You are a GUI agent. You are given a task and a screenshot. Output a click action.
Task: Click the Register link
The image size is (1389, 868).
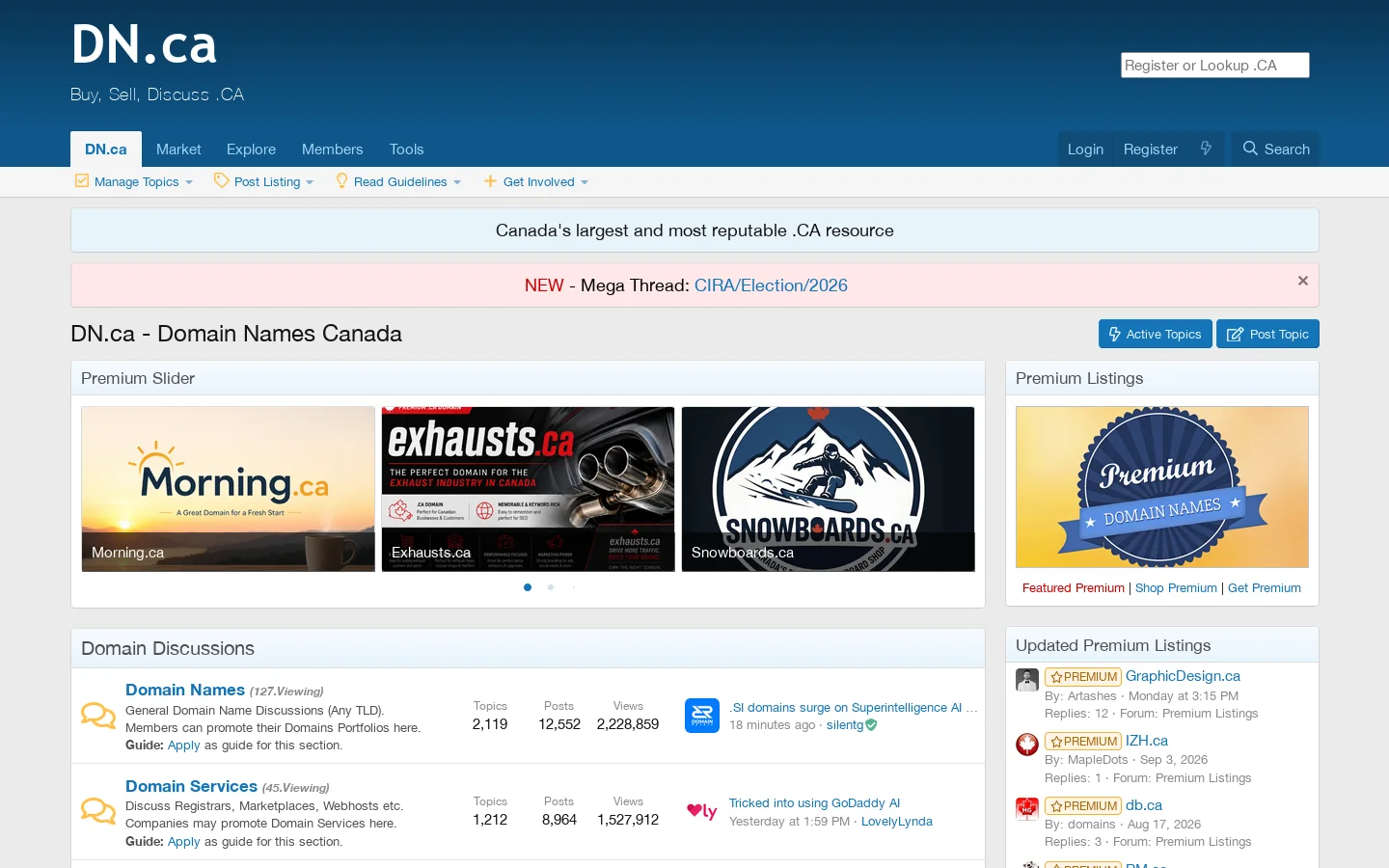1150,149
